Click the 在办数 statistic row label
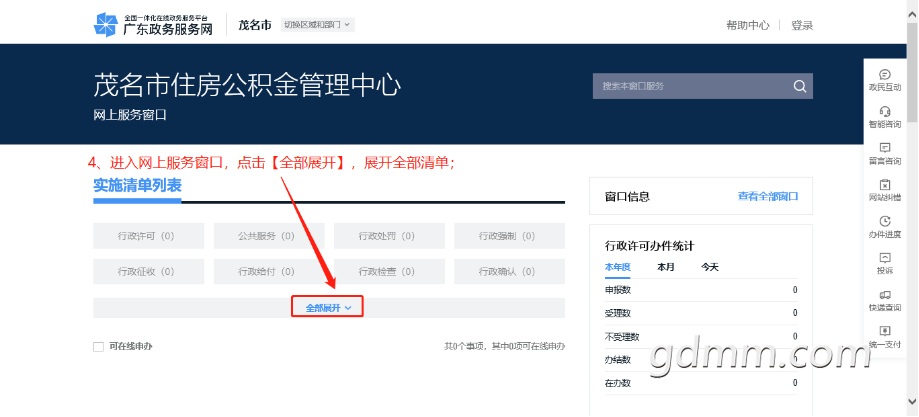Screen dimensions: 919x417 (618, 383)
